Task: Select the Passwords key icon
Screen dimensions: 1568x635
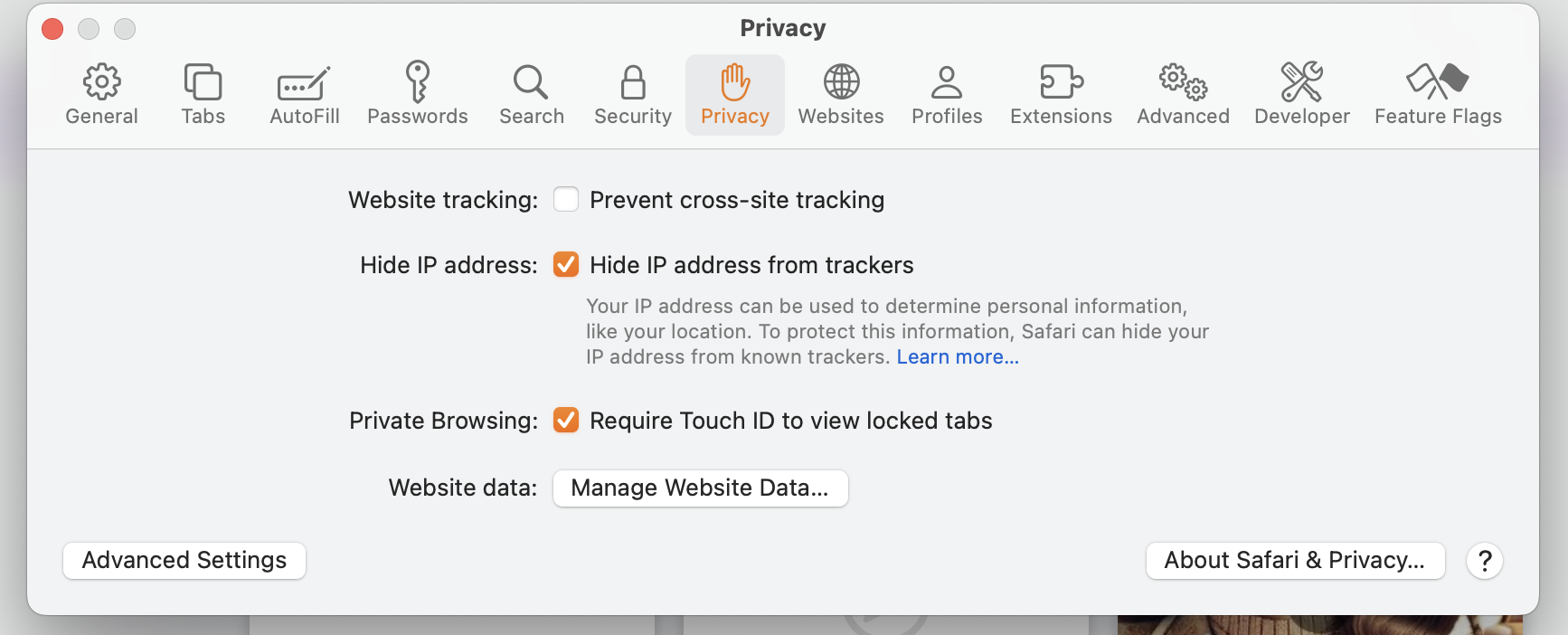Action: [417, 82]
